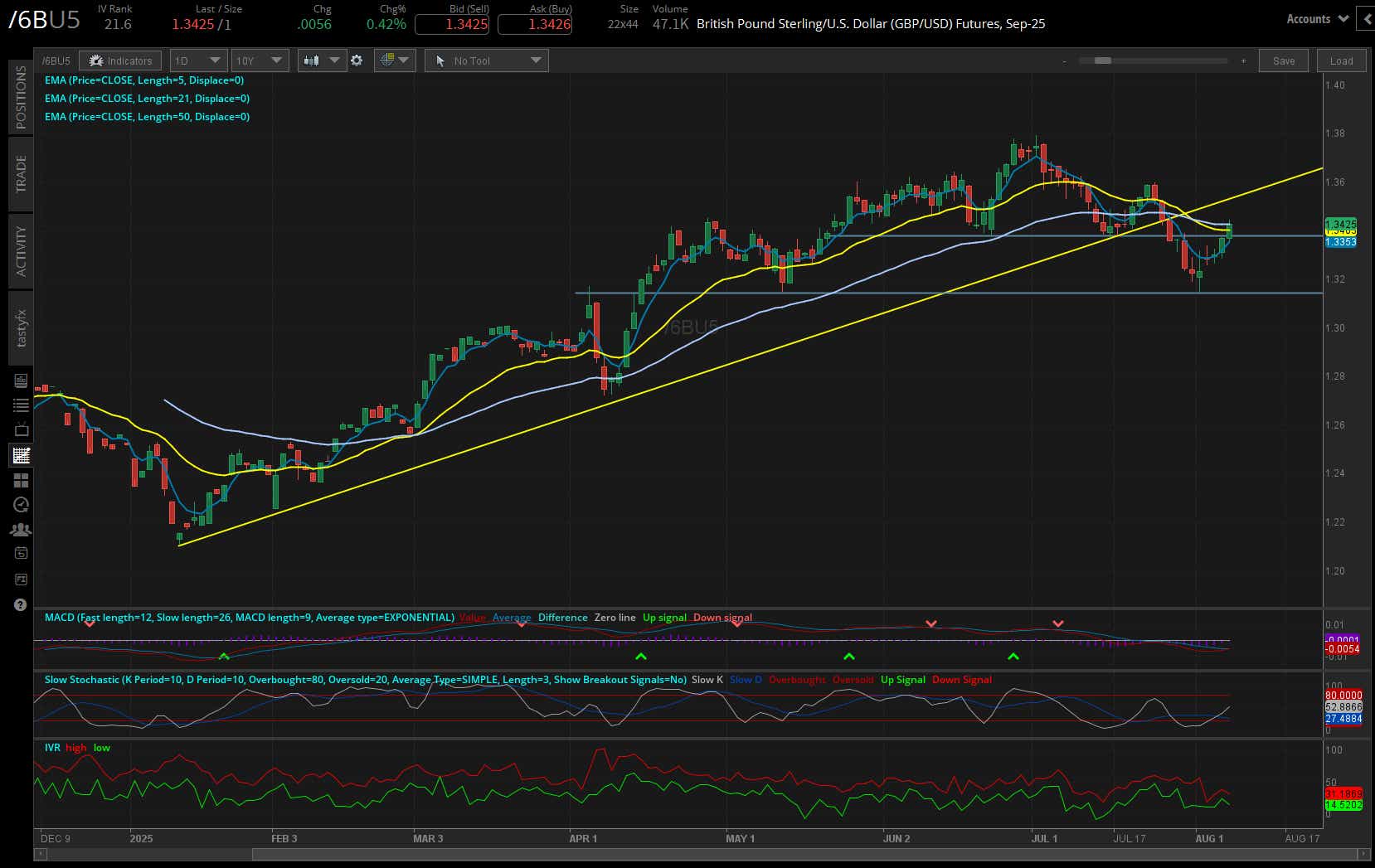Collapse the right sidebar with the arrow
1375x868 pixels.
[1366, 19]
